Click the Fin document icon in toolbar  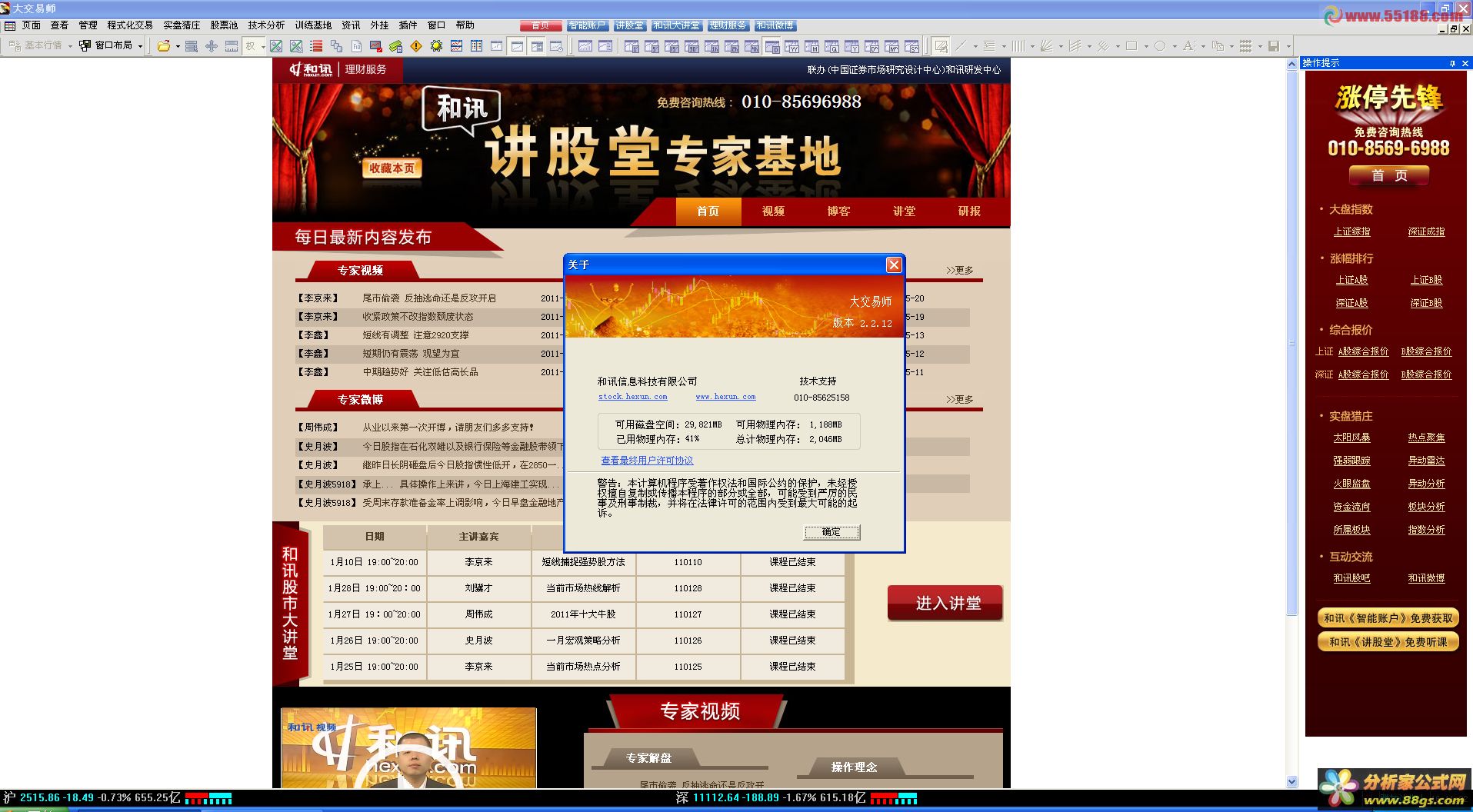pos(355,46)
